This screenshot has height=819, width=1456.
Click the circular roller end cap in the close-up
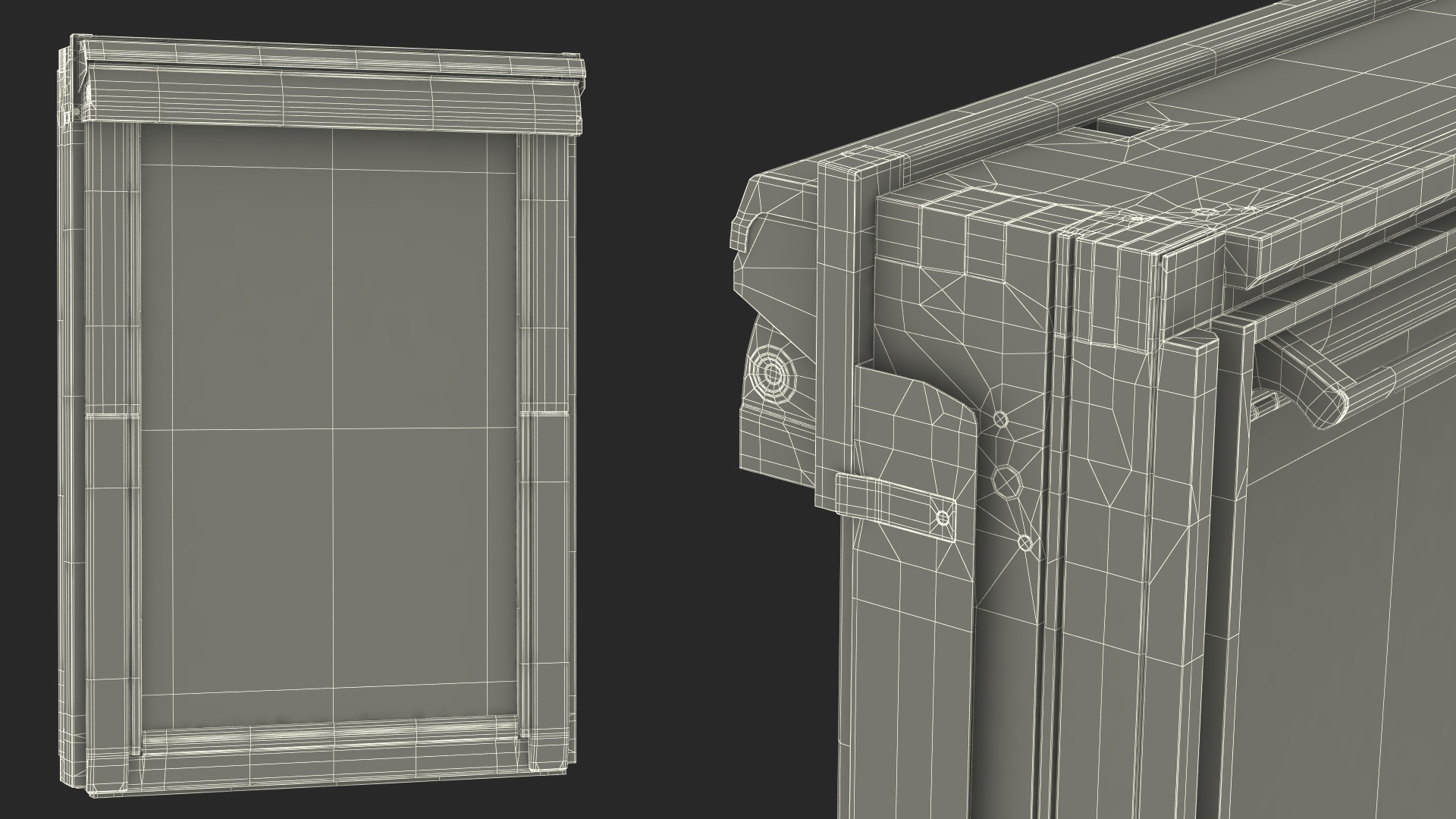[x=774, y=373]
